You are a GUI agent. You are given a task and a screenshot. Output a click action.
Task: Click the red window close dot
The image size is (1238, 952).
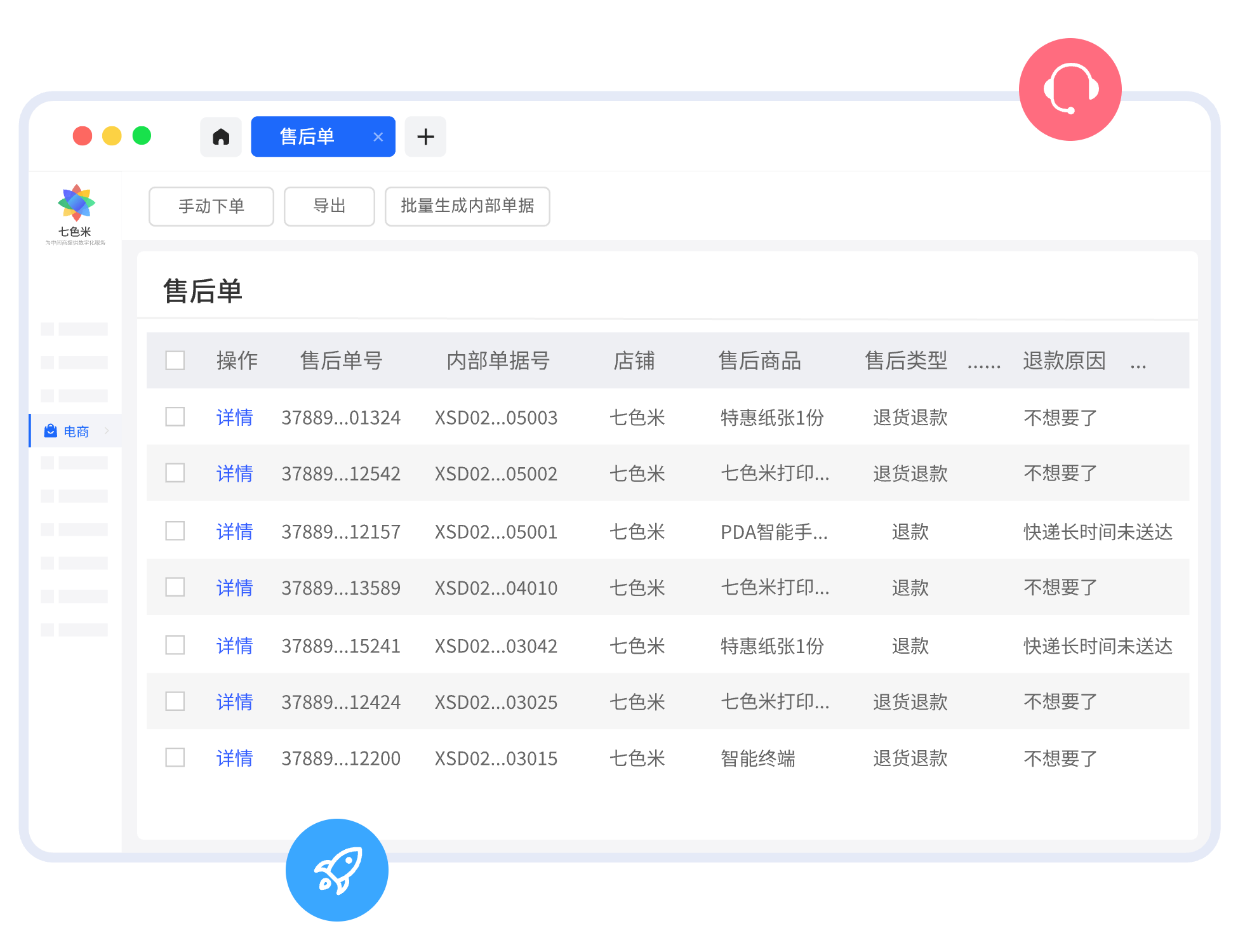[83, 136]
